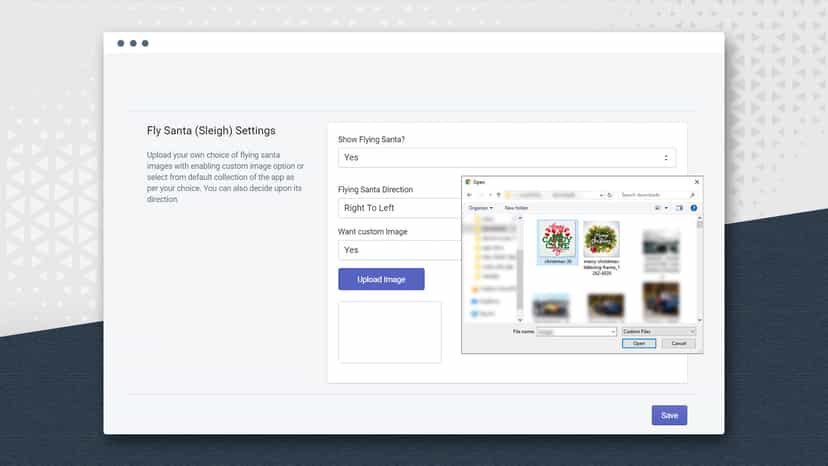Click the Back arrow in file dialog
The image size is (828, 466).
[469, 195]
